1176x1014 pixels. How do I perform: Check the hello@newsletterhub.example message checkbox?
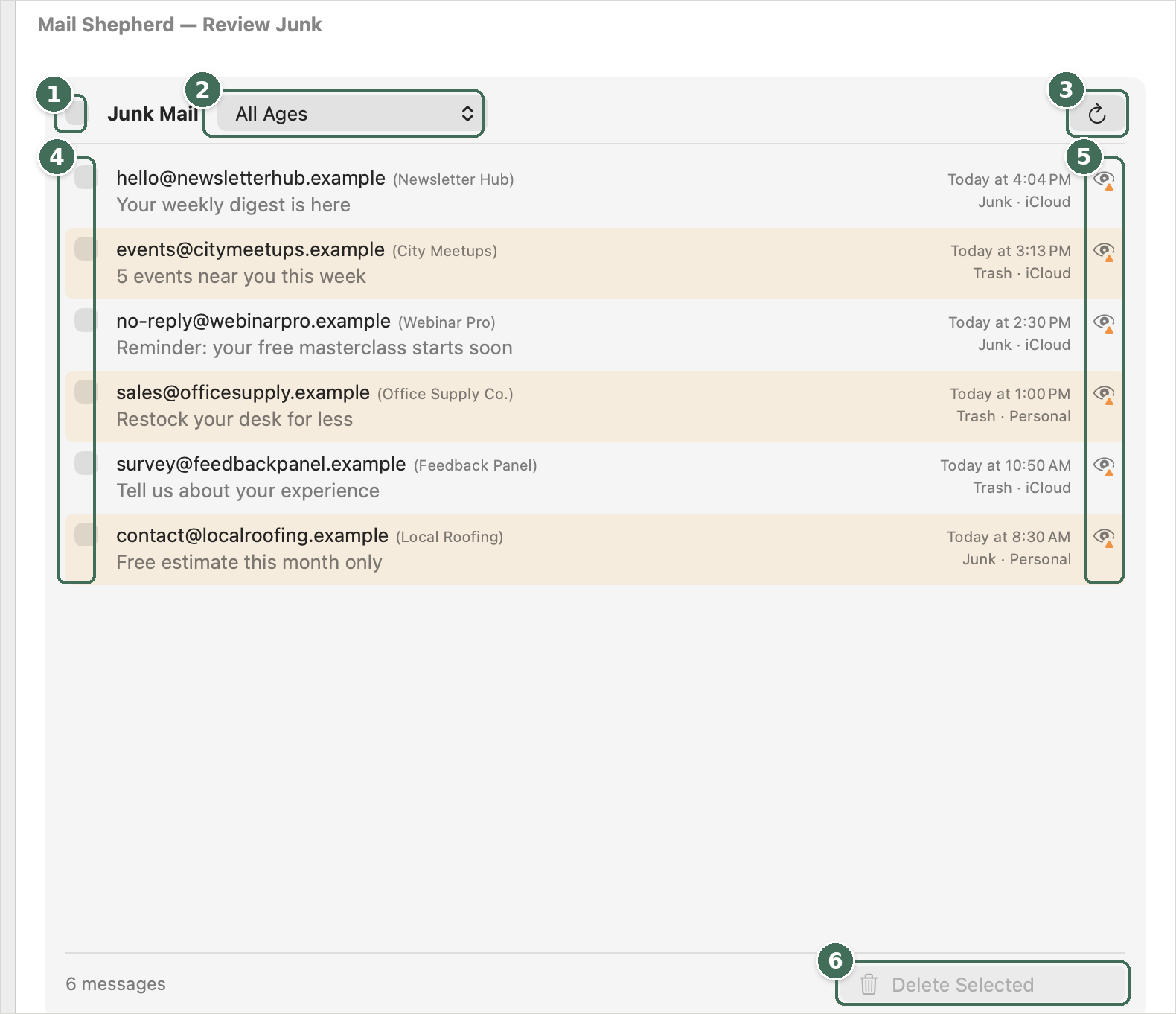(x=86, y=177)
